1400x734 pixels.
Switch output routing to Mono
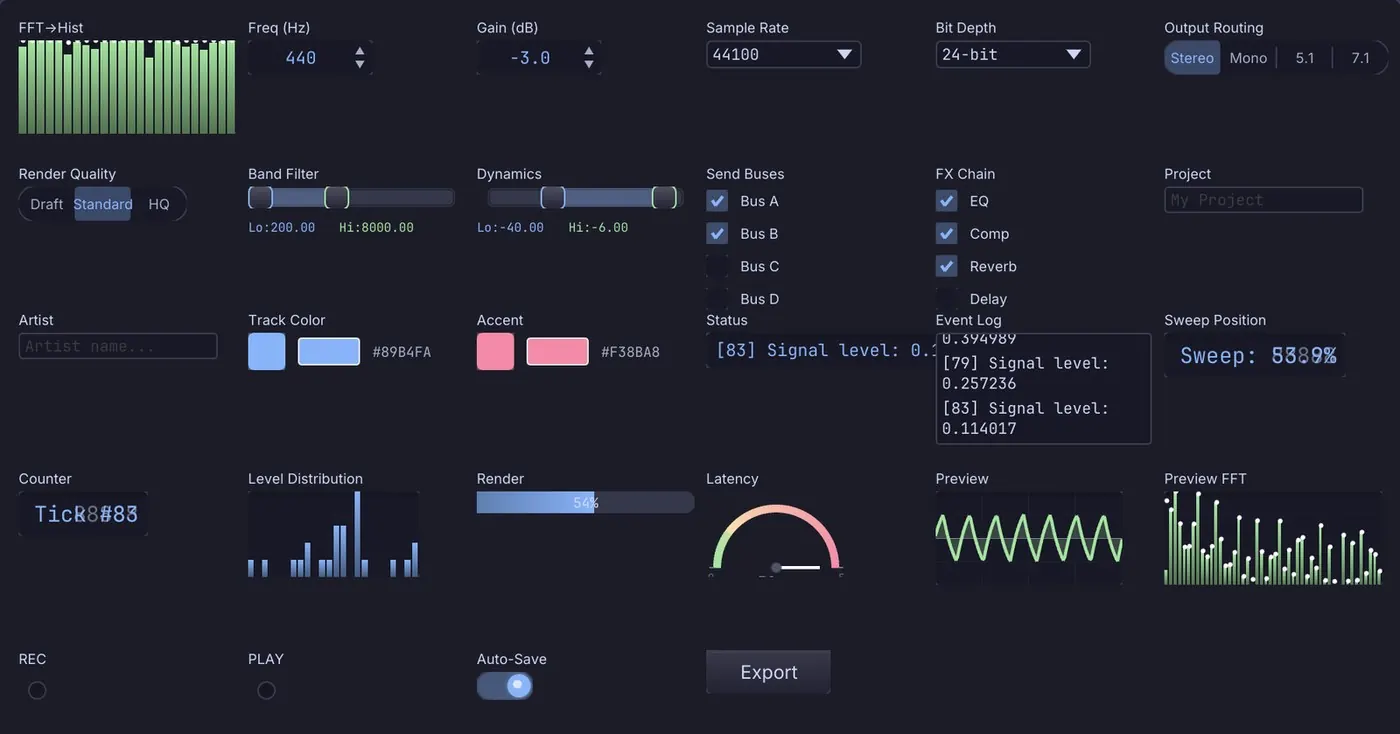1248,58
